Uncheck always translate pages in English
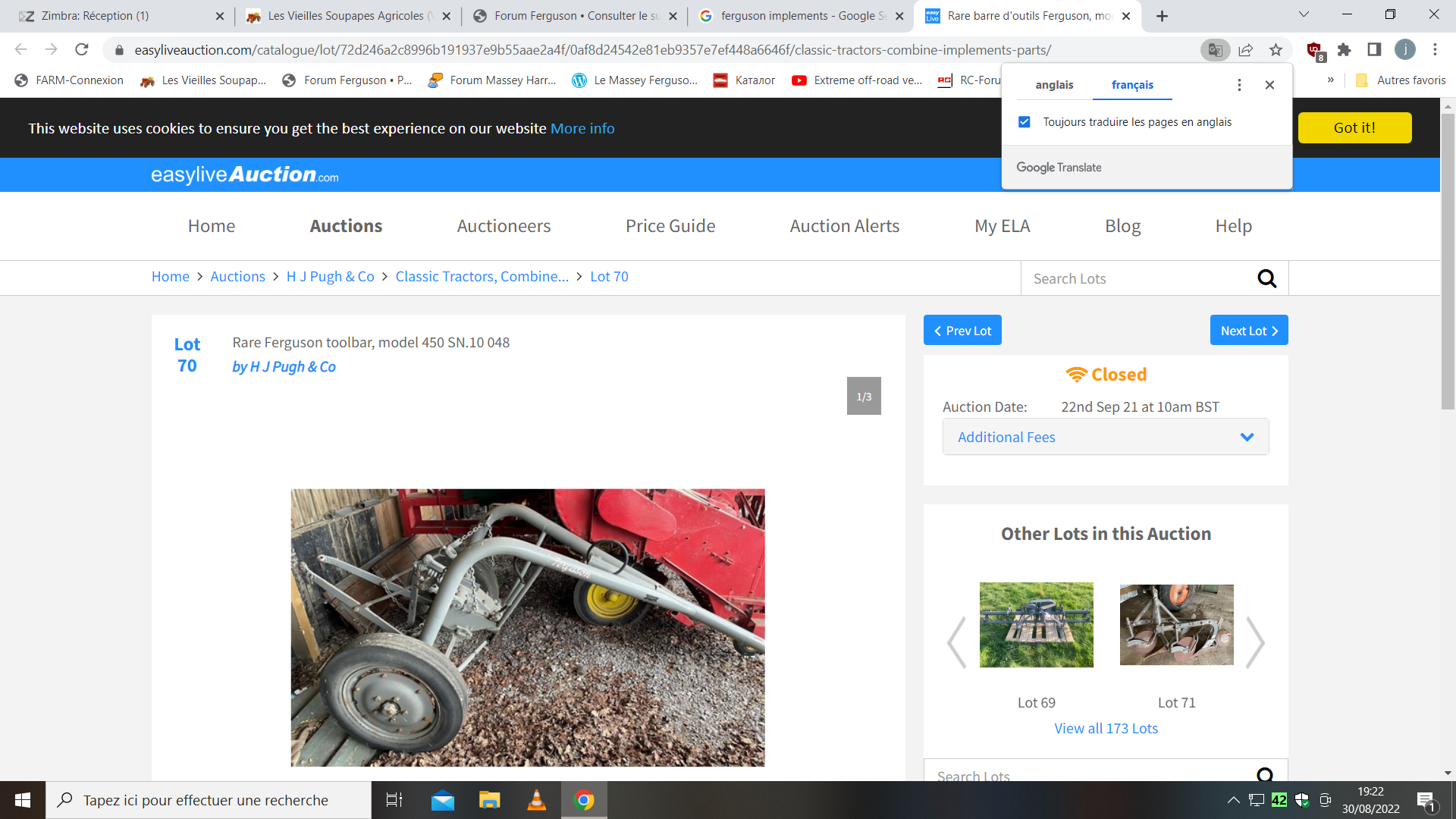1456x819 pixels. coord(1025,122)
